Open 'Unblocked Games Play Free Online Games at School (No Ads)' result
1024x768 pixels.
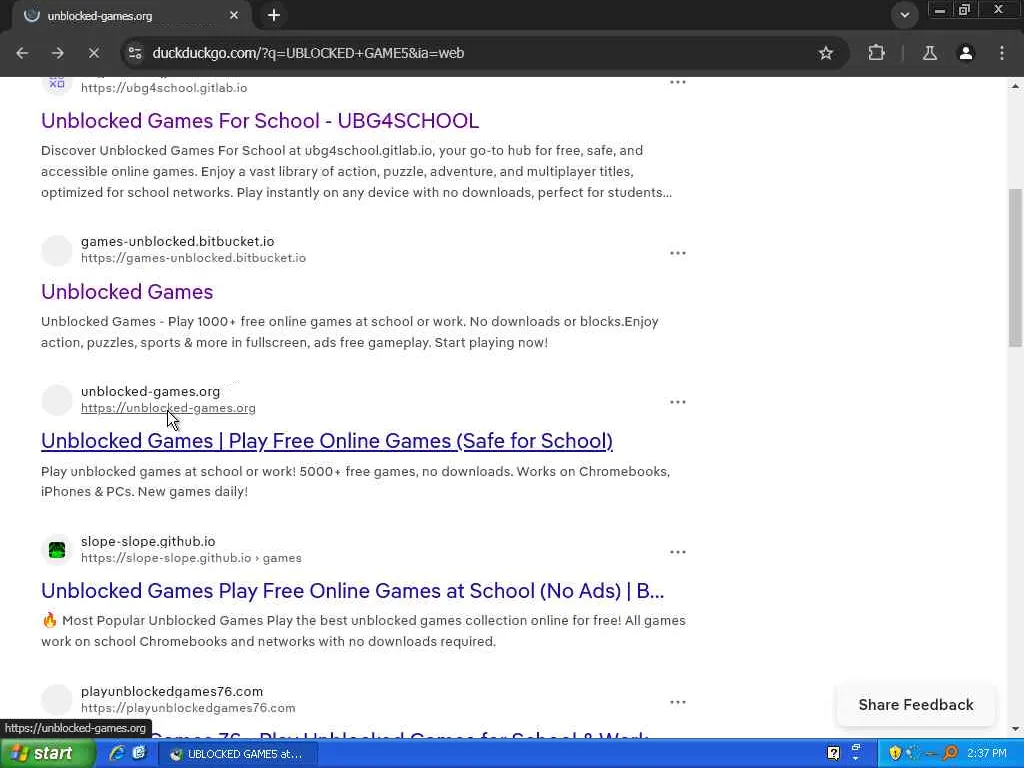(x=353, y=591)
